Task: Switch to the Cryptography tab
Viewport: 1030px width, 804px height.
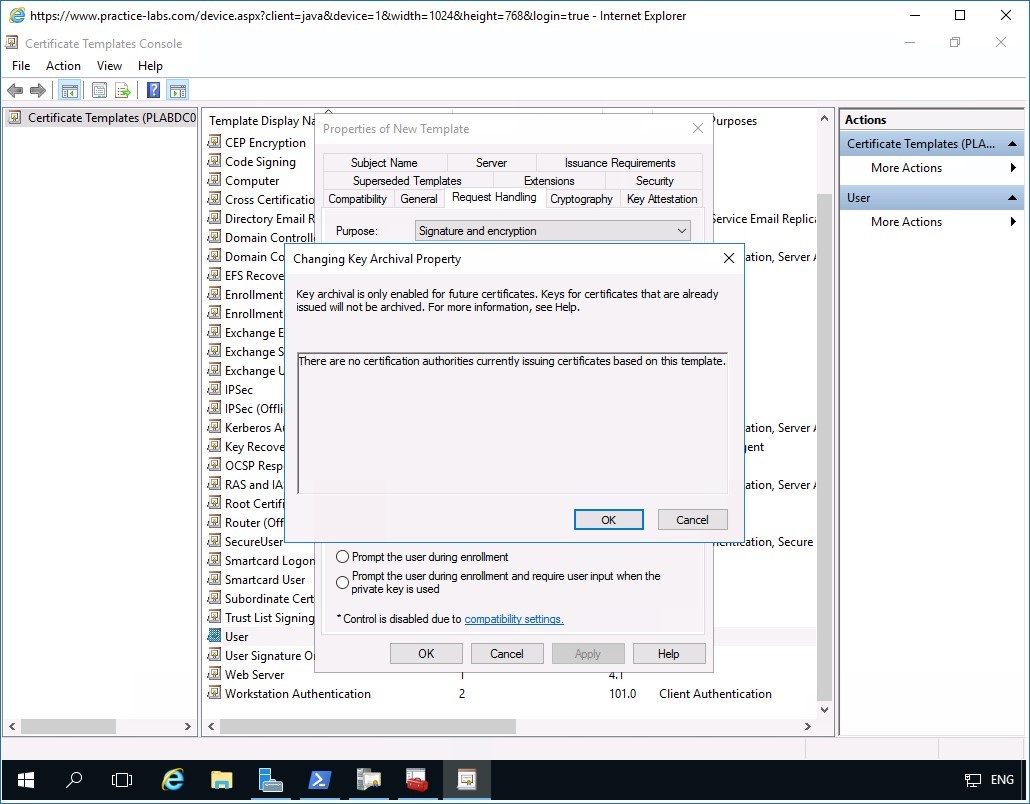Action: click(x=581, y=199)
